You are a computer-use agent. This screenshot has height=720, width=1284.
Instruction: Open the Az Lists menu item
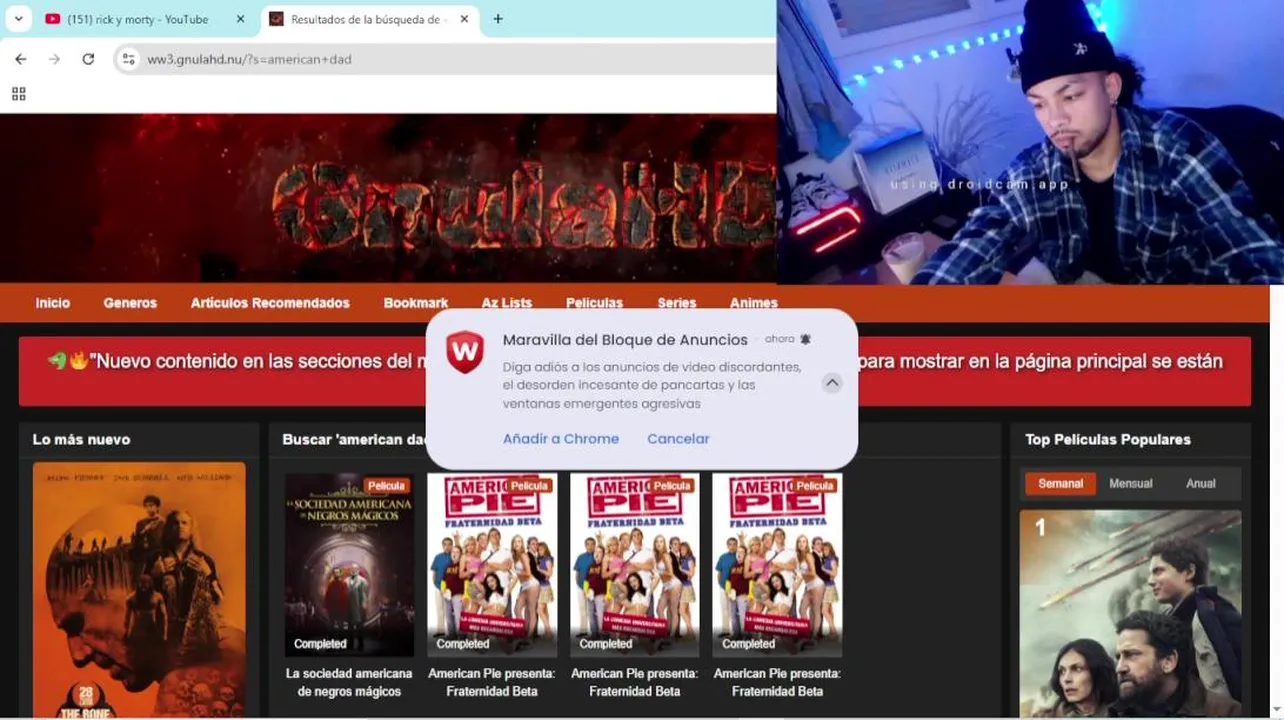point(507,303)
